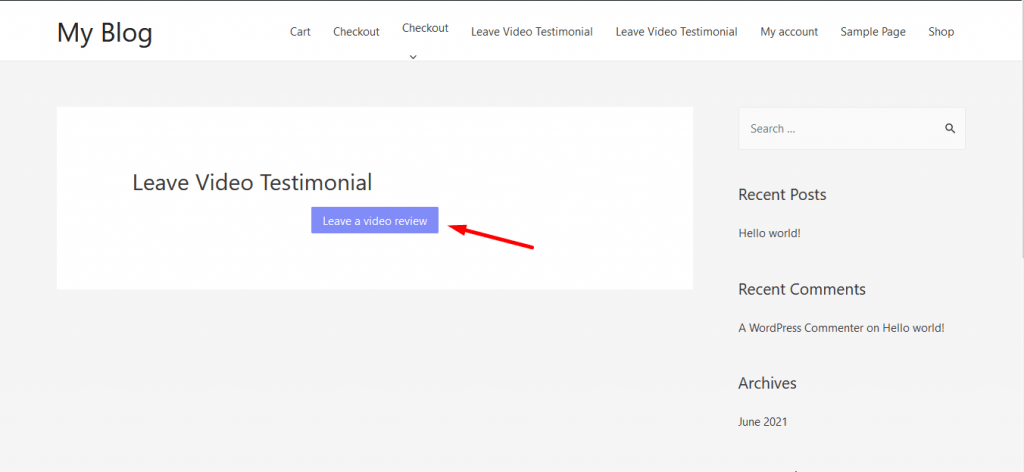Open the Shop menu item
The height and width of the screenshot is (472, 1024).
coord(941,31)
